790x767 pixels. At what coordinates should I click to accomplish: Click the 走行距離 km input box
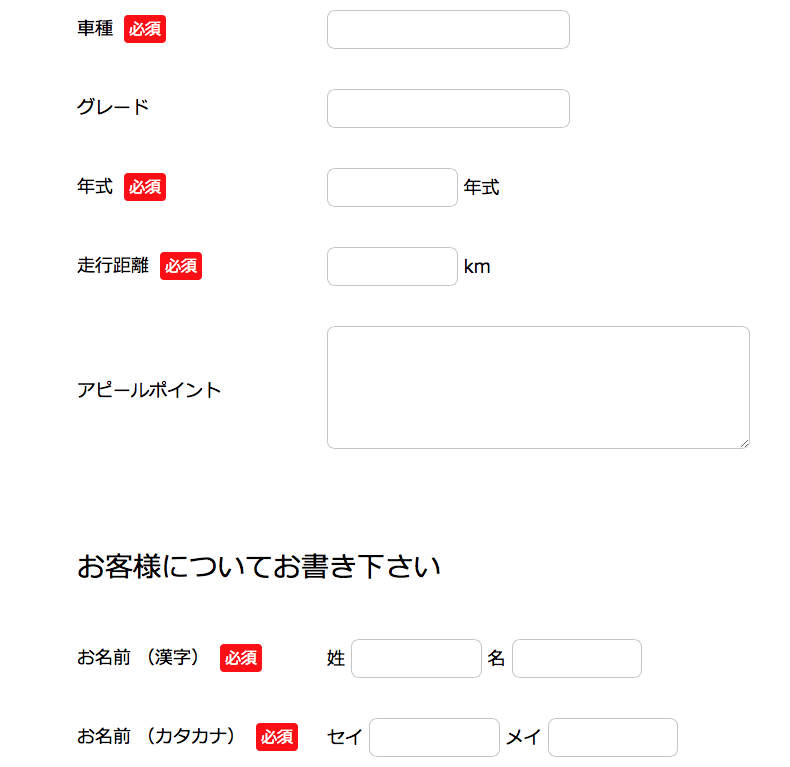392,266
